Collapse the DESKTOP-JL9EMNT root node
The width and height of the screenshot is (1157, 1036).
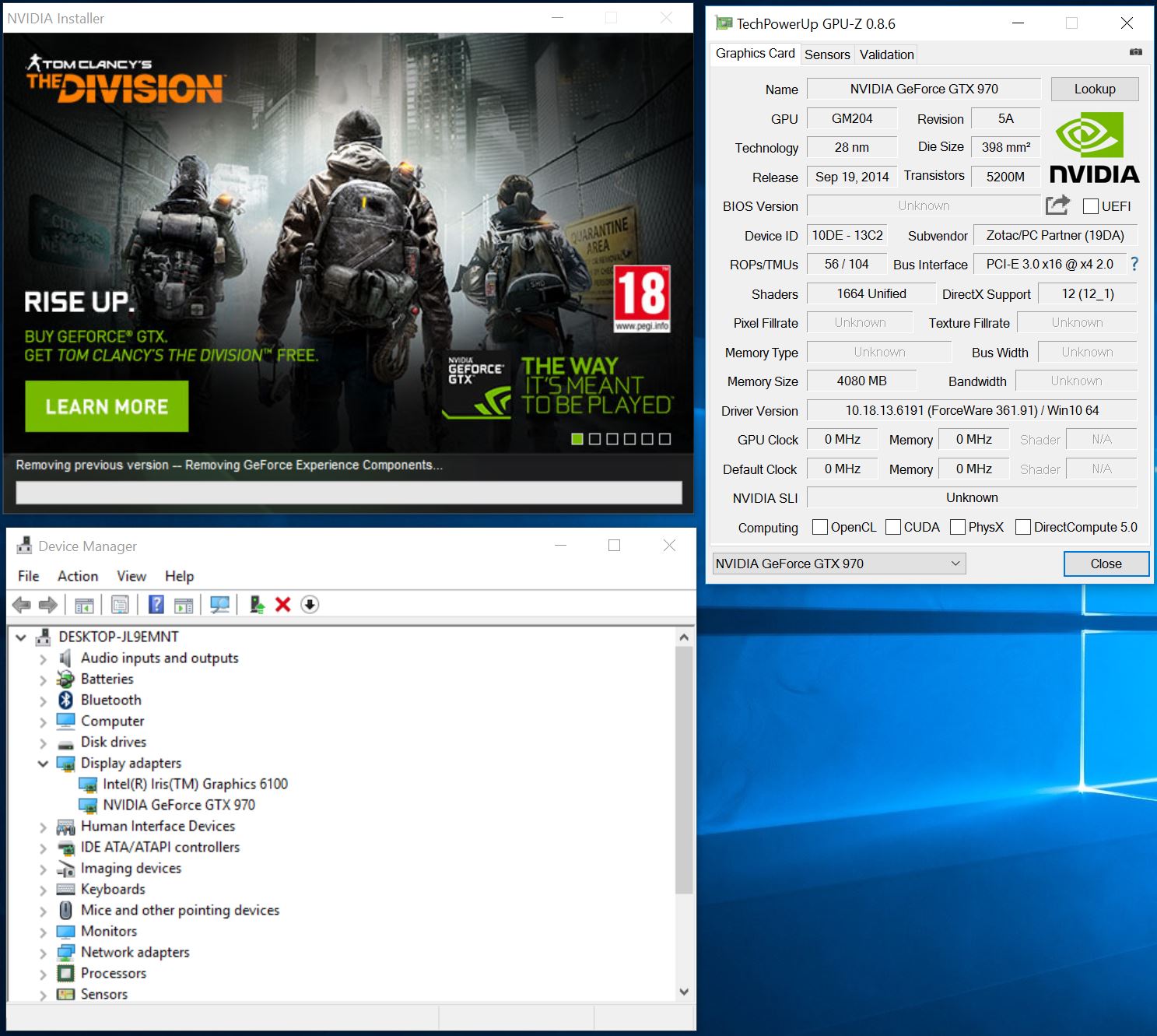[21, 637]
